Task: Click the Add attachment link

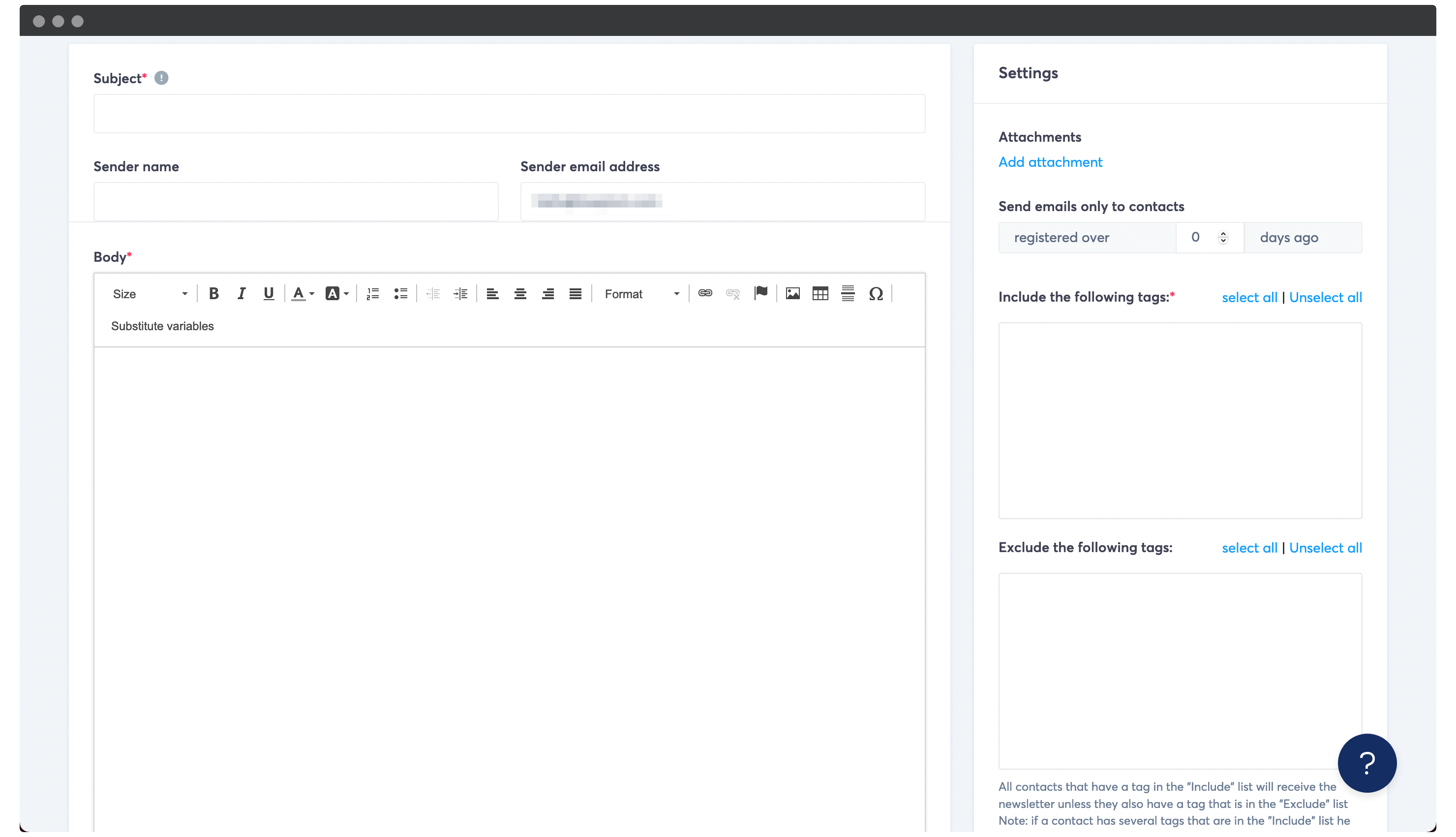Action: pos(1050,162)
